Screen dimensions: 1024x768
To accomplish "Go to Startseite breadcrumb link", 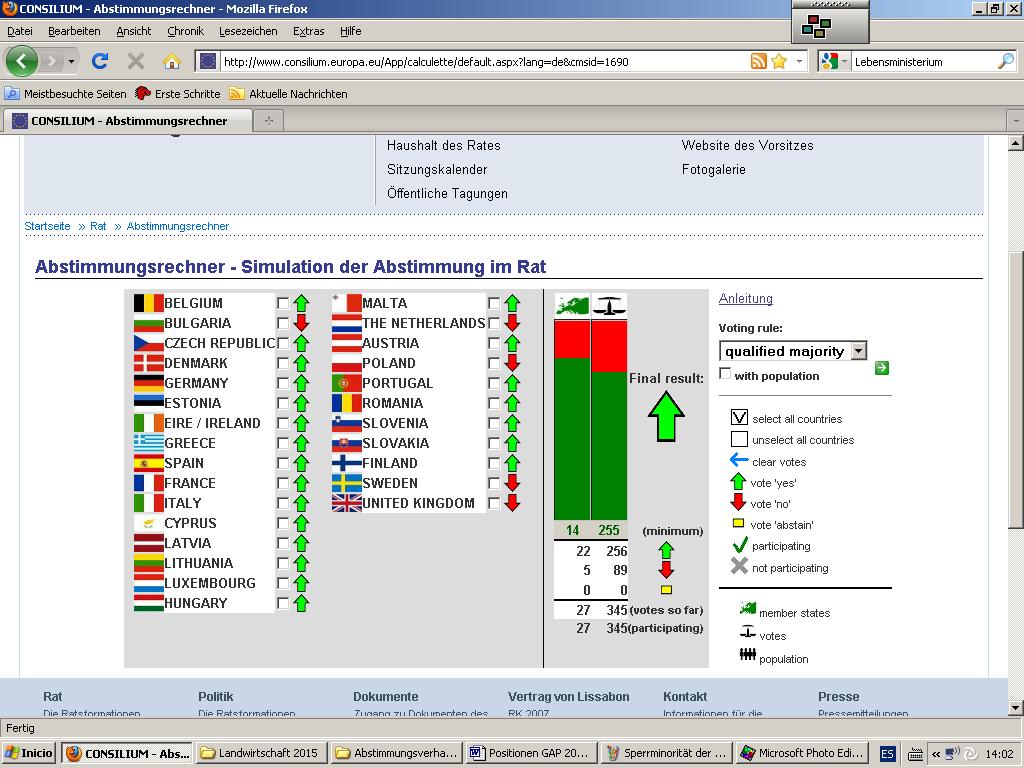I will click(47, 226).
